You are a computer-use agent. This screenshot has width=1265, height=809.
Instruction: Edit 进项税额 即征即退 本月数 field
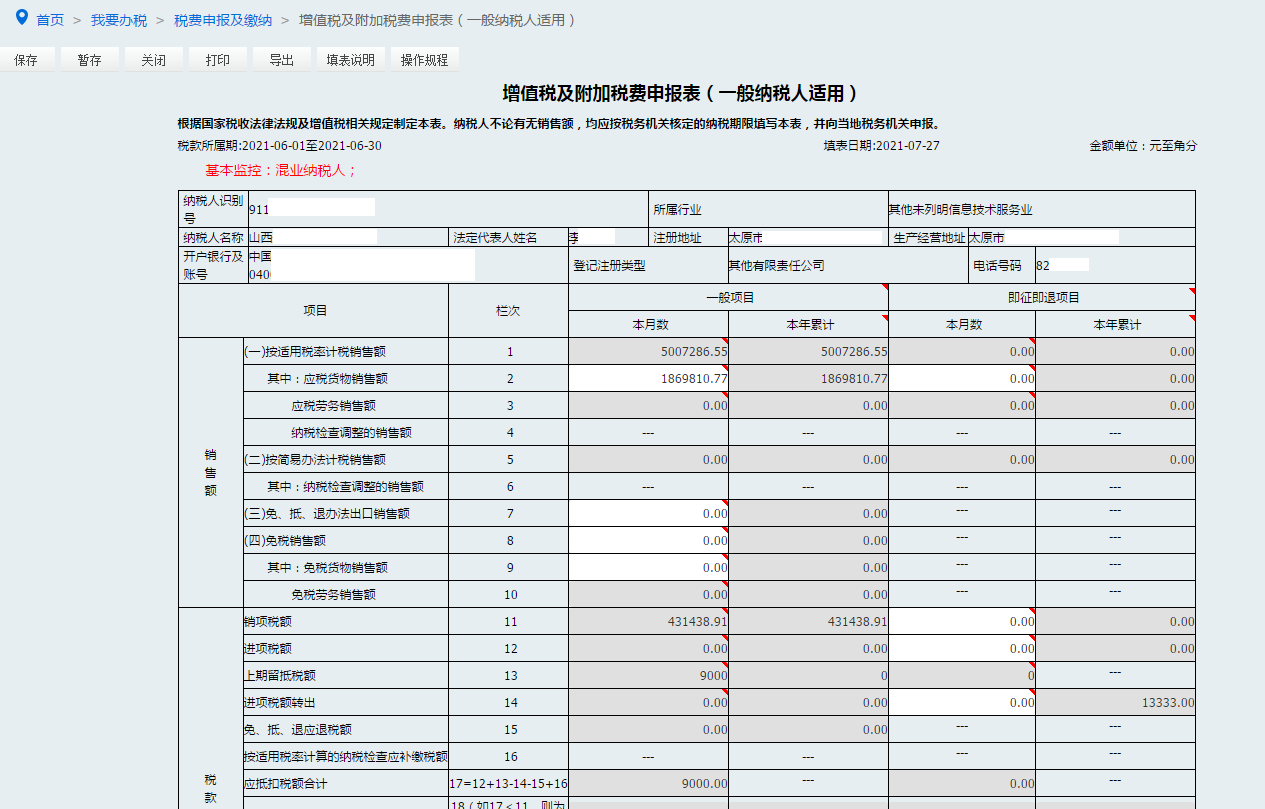962,648
